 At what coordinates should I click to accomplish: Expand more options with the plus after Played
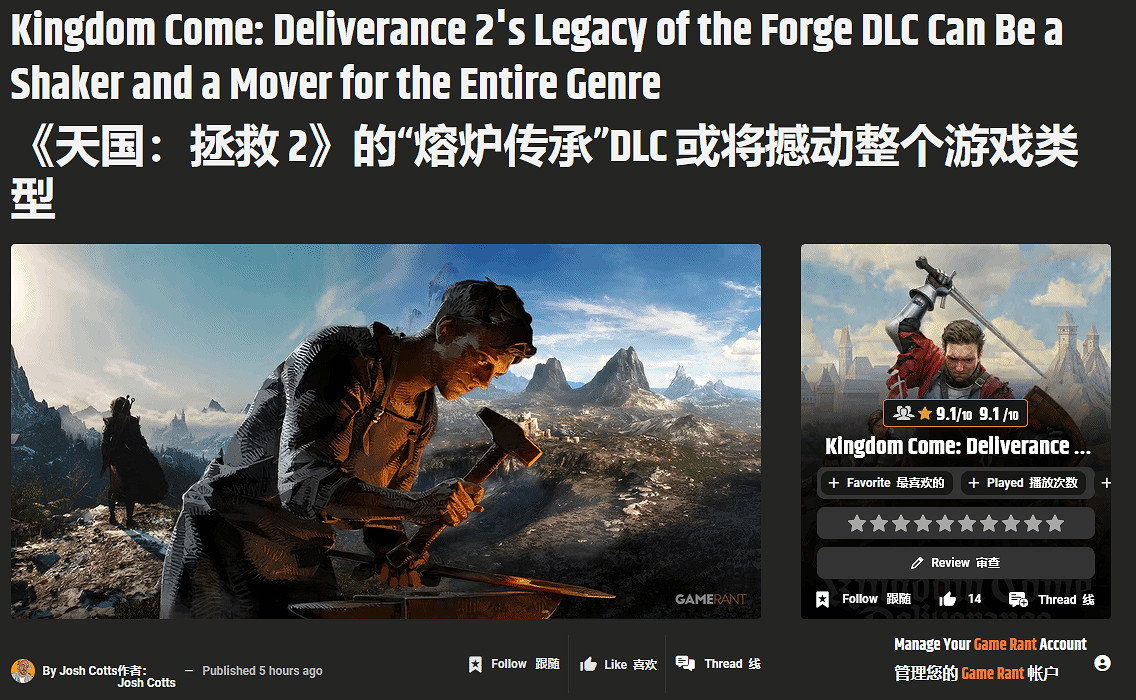tap(1106, 483)
